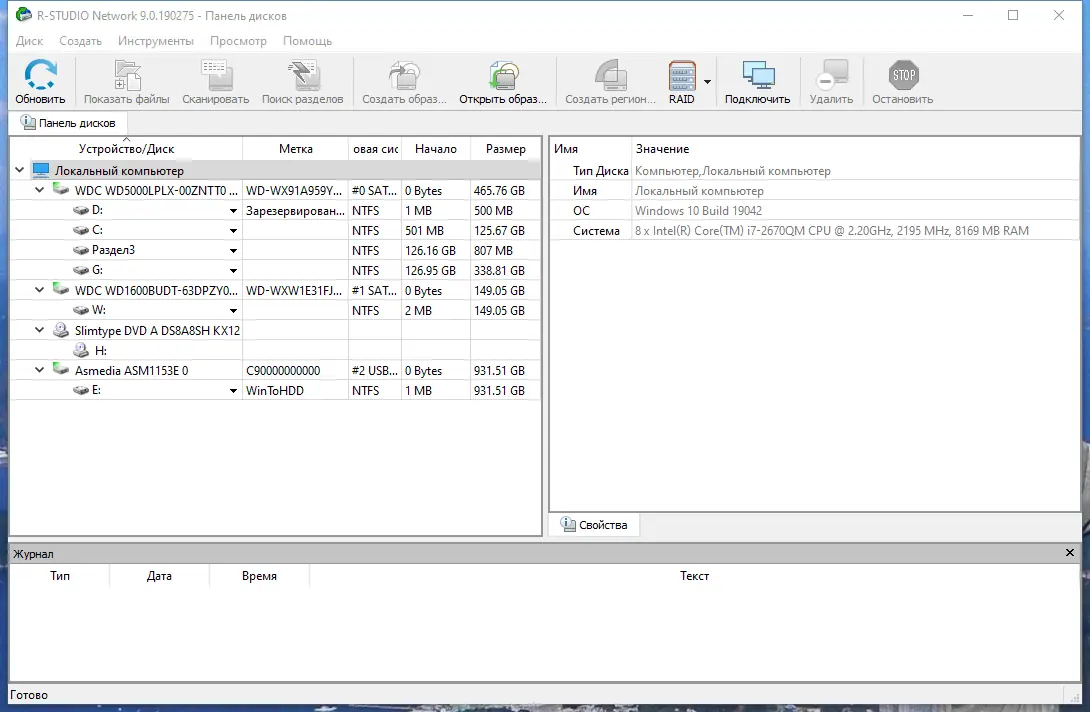
Task: Open the dropdown arrow for D: partition
Action: 234,211
